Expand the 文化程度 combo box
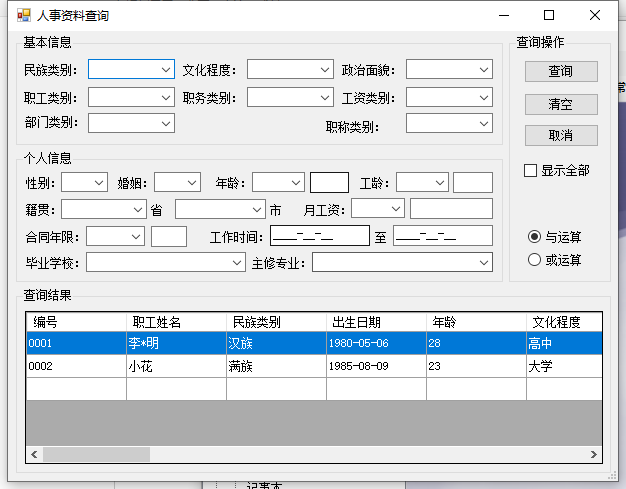This screenshot has width=626, height=489. [x=290, y=70]
